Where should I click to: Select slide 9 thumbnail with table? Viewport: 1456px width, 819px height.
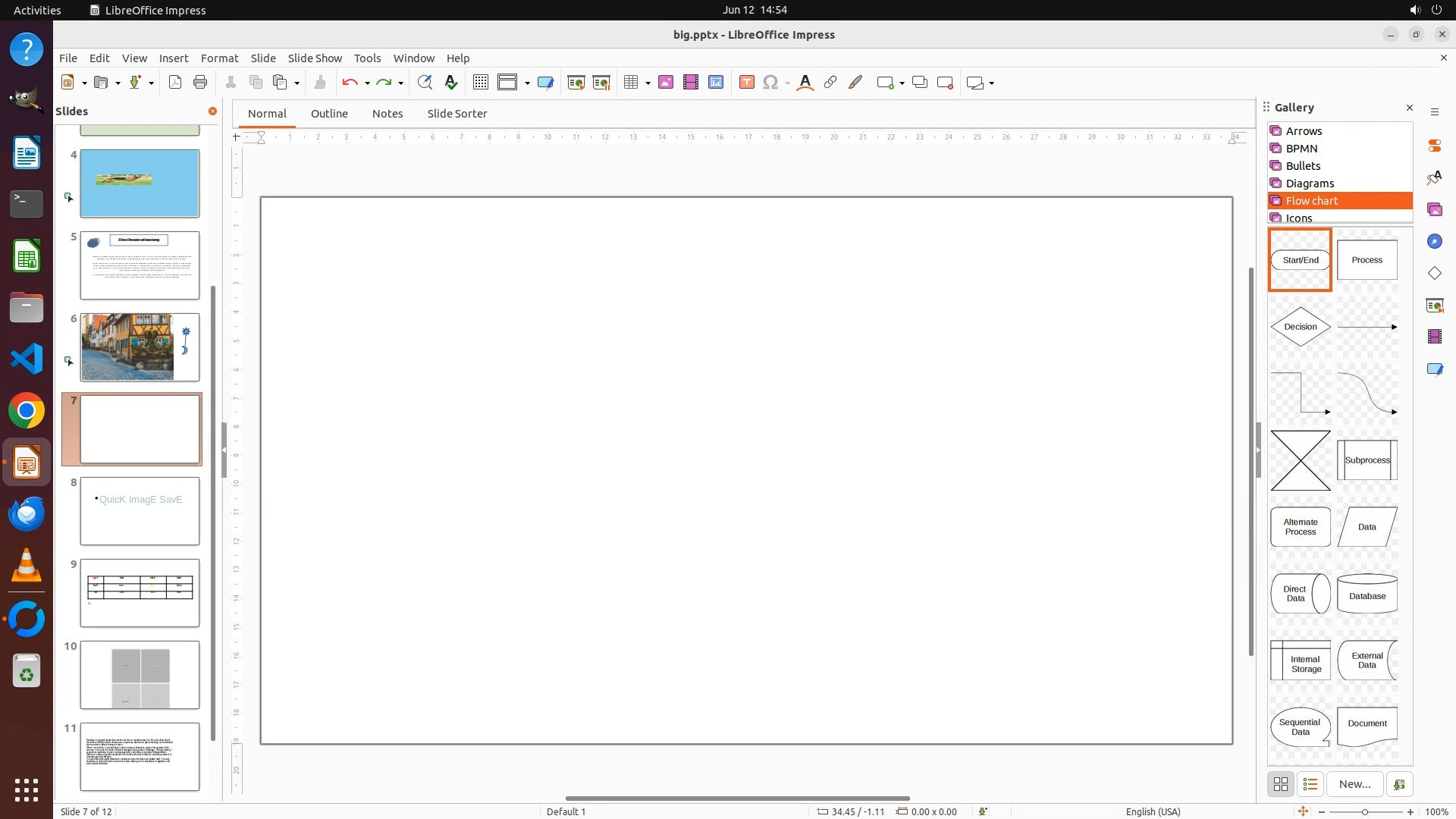click(x=140, y=593)
